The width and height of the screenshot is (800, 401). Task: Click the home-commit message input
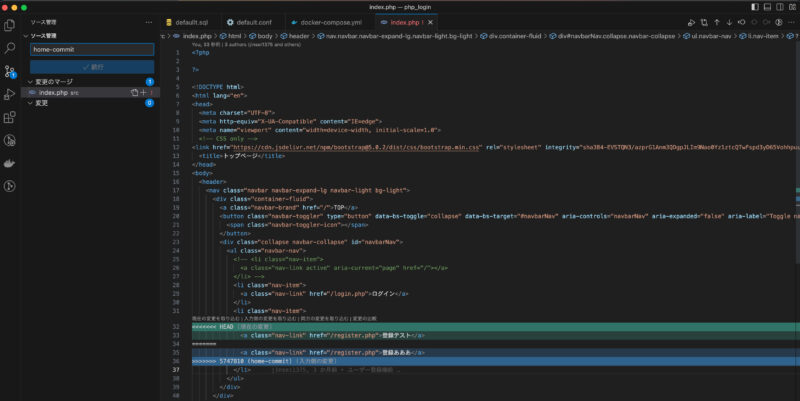(92, 49)
